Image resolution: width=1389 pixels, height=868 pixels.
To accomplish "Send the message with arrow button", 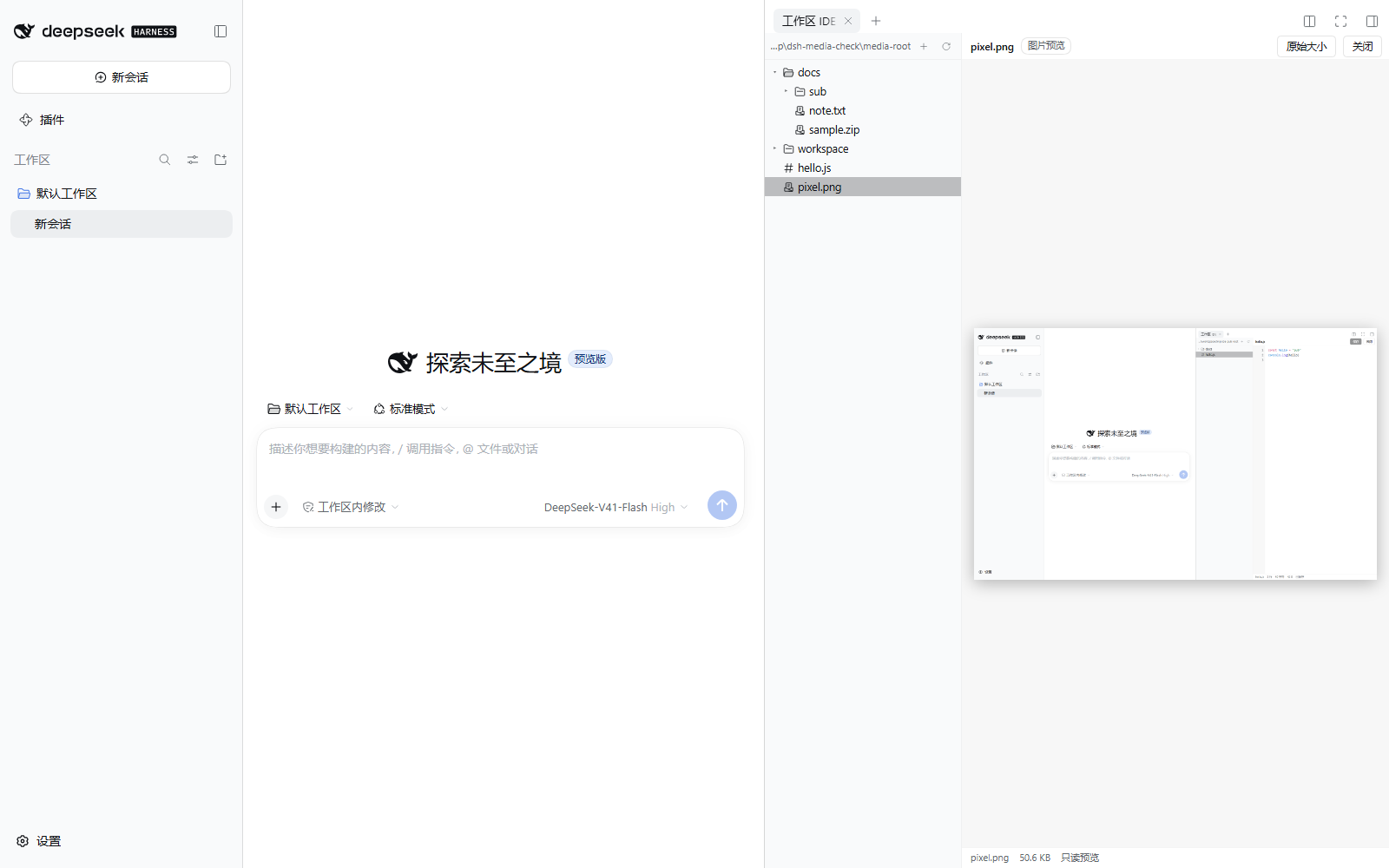I will 722,505.
